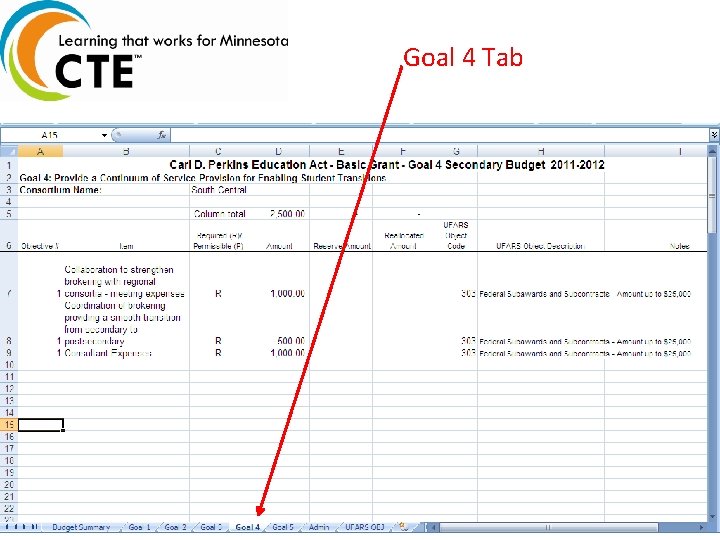The height and width of the screenshot is (540, 720).
Task: Click the title cell 'Carl D. Perkins Education Act'
Action: click(387, 165)
